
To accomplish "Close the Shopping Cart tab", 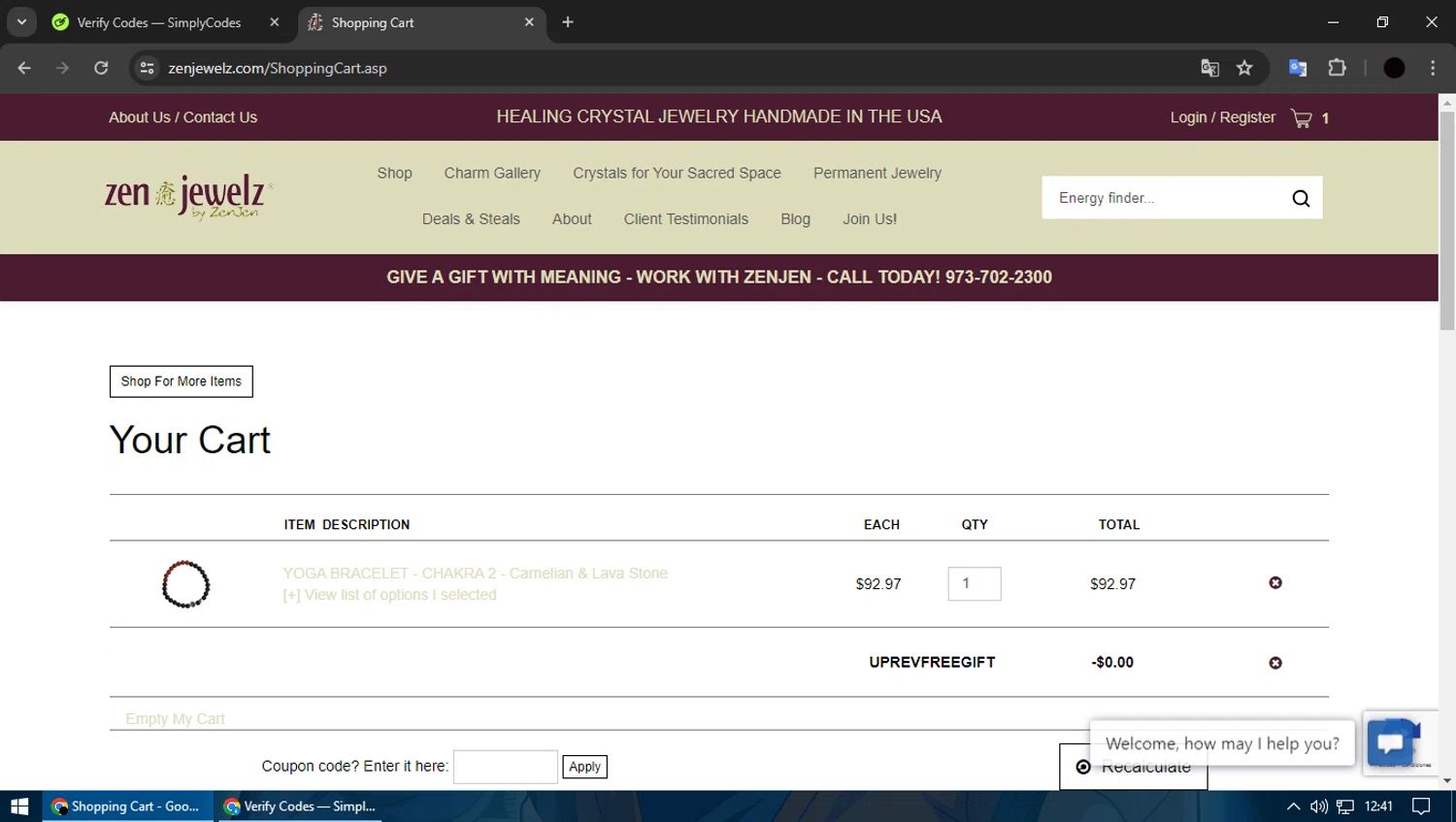I will pyautogui.click(x=529, y=22).
